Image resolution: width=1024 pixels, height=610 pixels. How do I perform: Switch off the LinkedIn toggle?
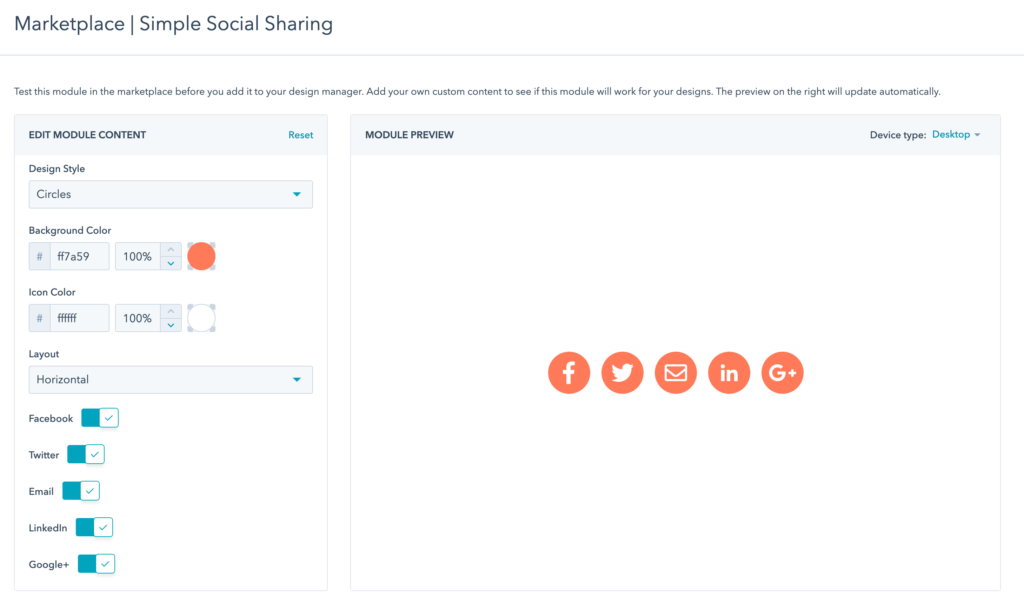(94, 527)
